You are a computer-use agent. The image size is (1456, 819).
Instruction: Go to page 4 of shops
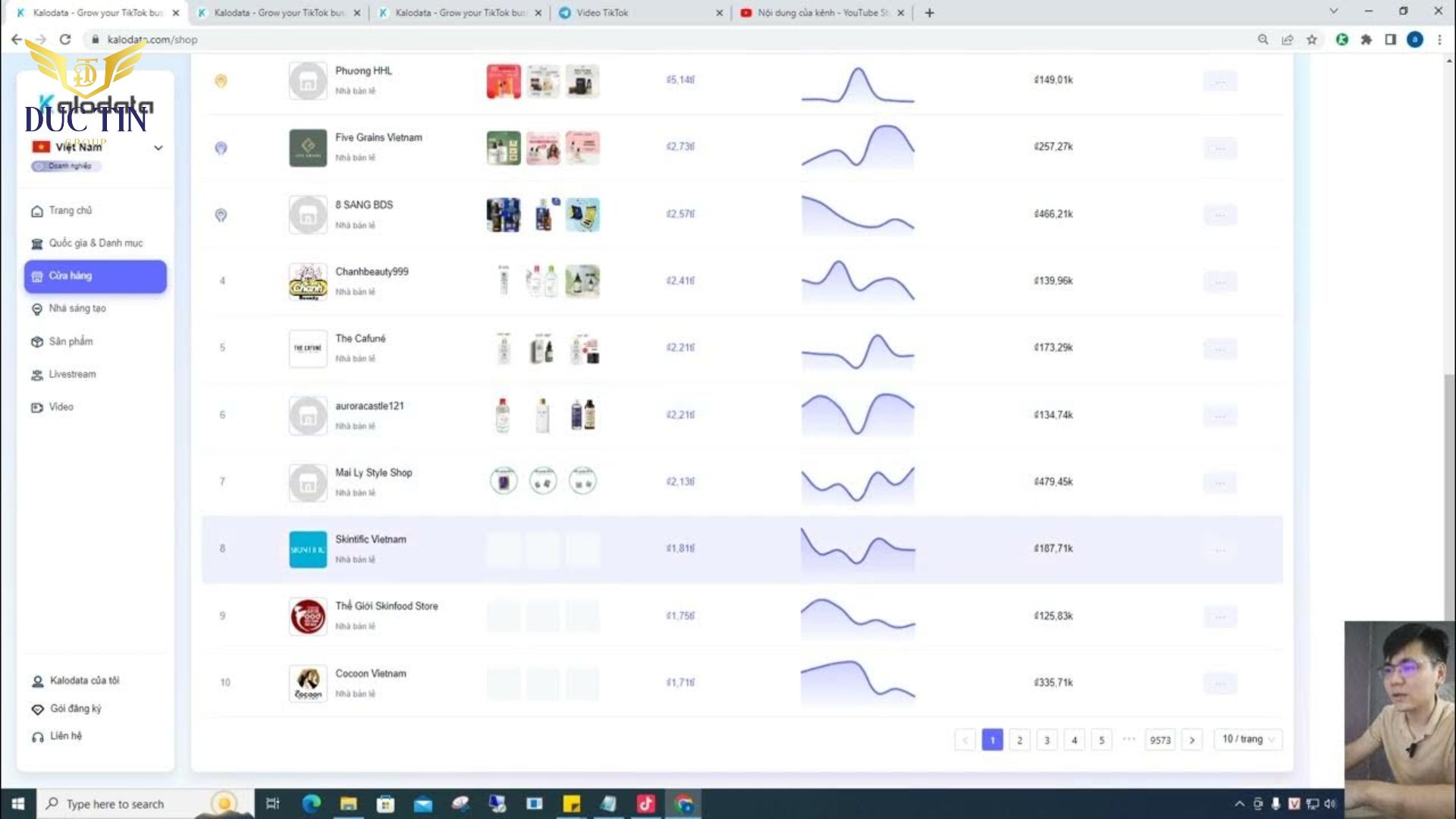click(x=1075, y=740)
